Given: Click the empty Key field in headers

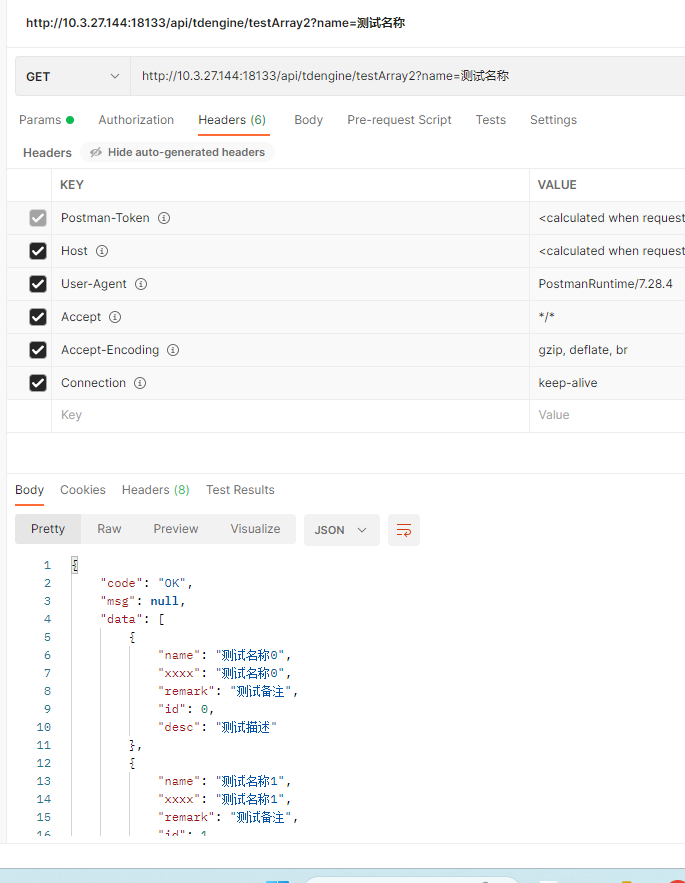Looking at the screenshot, I should pyautogui.click(x=290, y=415).
